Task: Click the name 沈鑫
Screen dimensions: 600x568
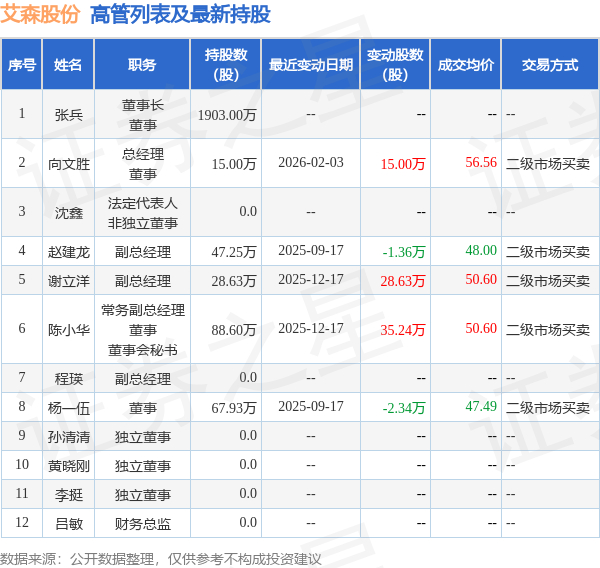Action: (68, 213)
